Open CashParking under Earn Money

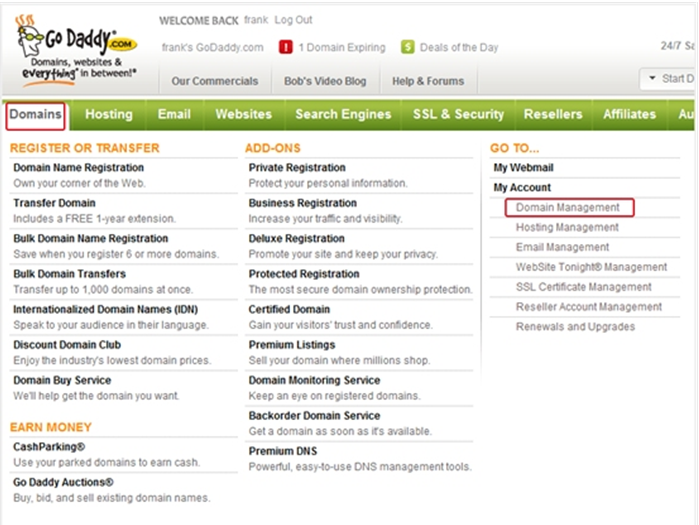click(49, 447)
